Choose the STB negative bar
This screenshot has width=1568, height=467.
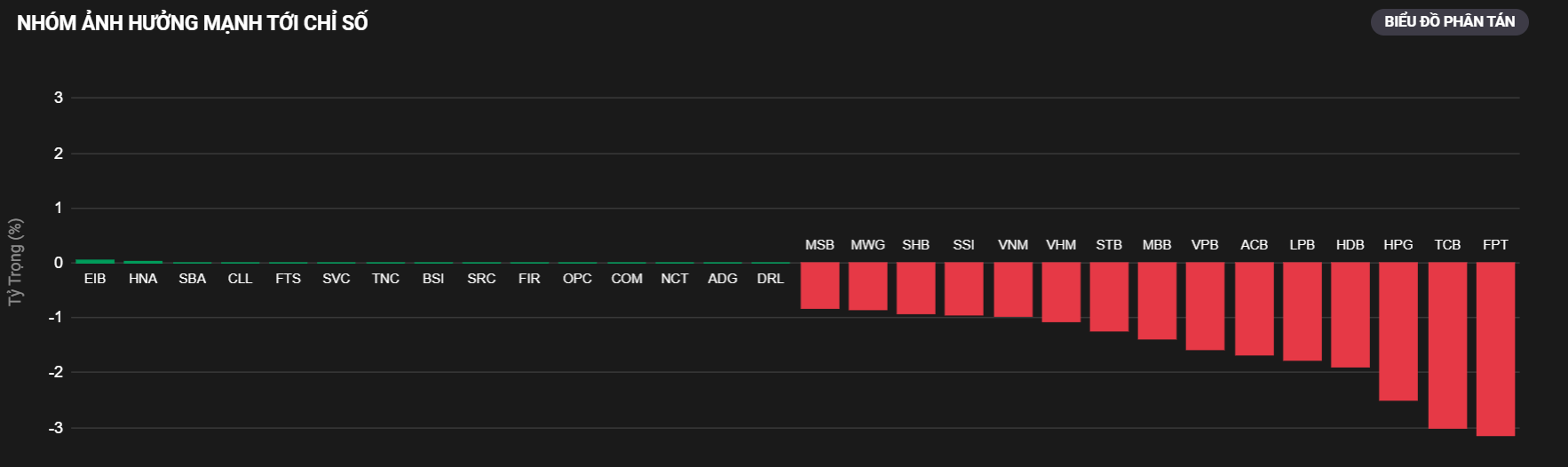[x=1109, y=297]
